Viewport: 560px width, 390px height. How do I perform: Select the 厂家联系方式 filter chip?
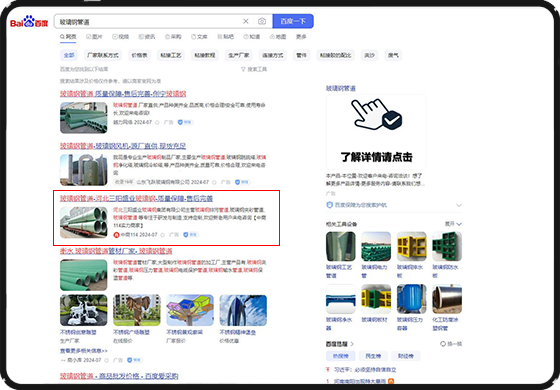click(x=103, y=55)
